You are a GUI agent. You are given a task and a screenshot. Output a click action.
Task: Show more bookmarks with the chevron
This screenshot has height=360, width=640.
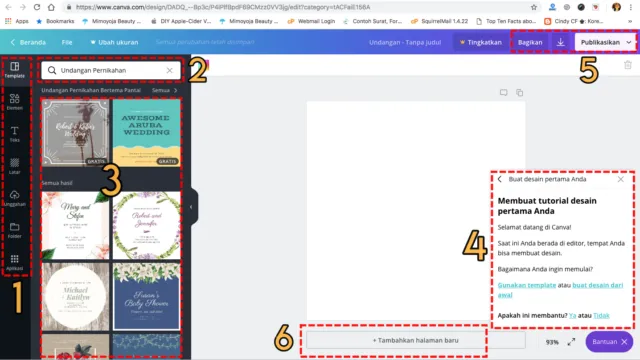coord(629,21)
